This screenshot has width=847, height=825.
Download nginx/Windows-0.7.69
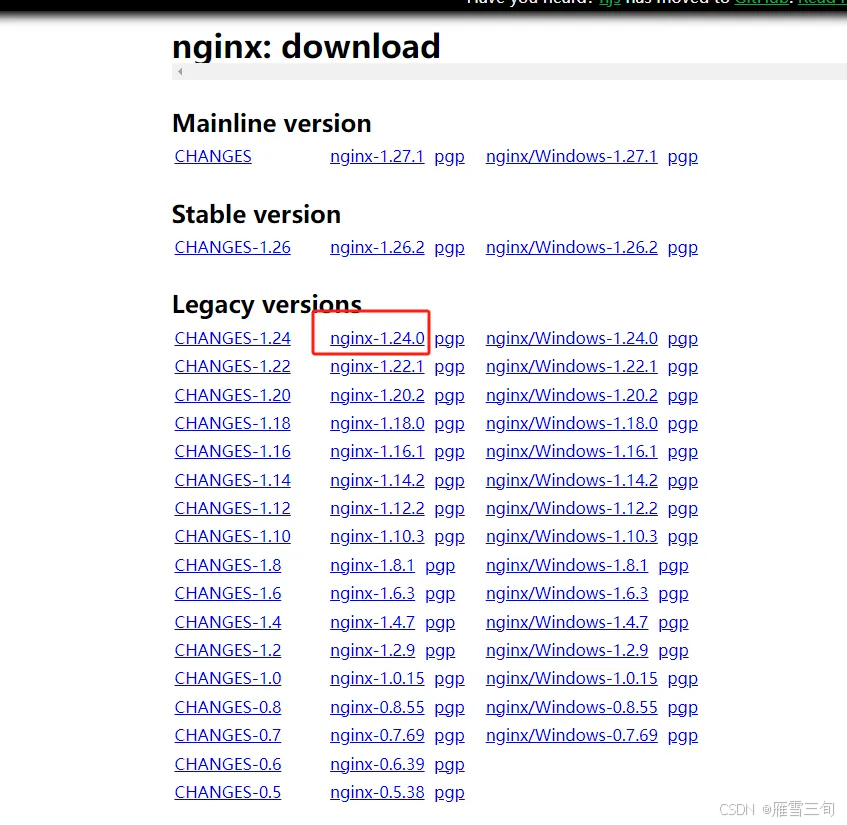(572, 736)
